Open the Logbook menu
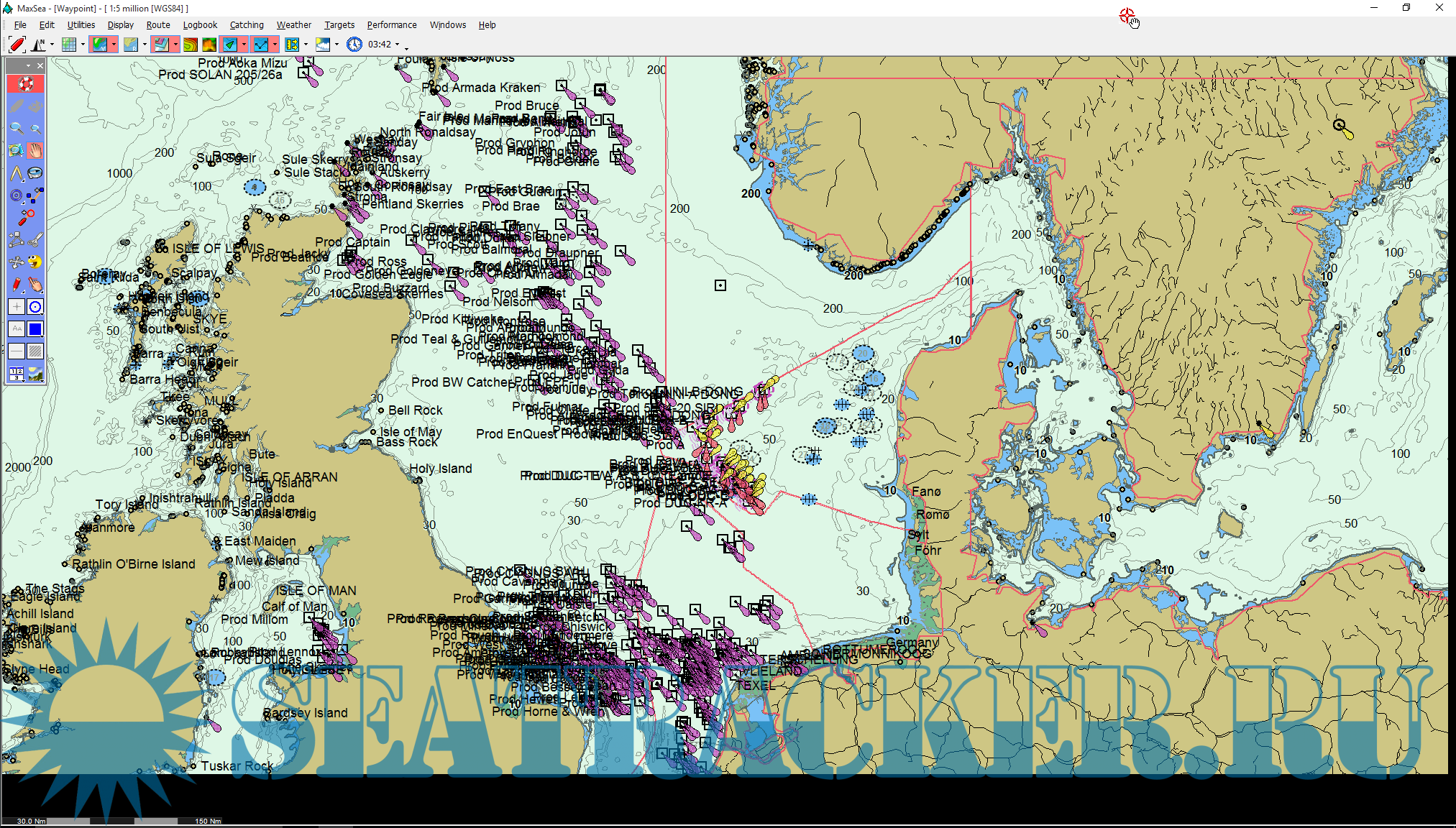The image size is (1456, 828). pyautogui.click(x=200, y=25)
